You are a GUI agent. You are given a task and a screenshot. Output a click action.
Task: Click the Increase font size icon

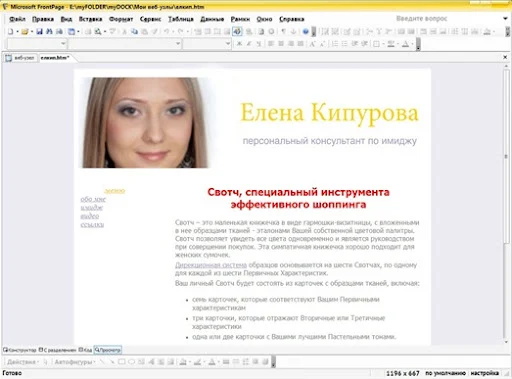(x=312, y=44)
